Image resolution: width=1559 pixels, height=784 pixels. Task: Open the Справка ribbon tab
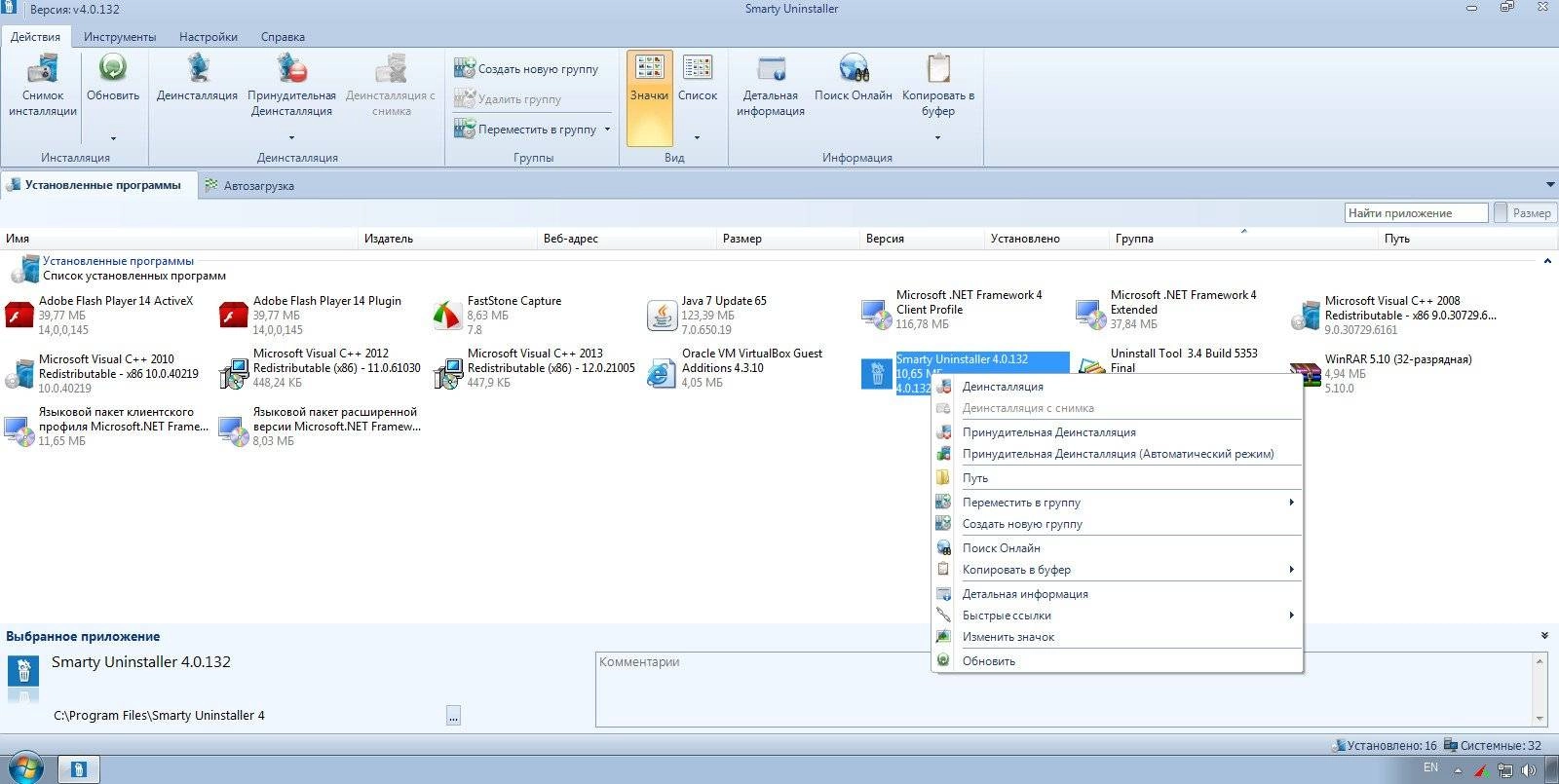pos(283,37)
